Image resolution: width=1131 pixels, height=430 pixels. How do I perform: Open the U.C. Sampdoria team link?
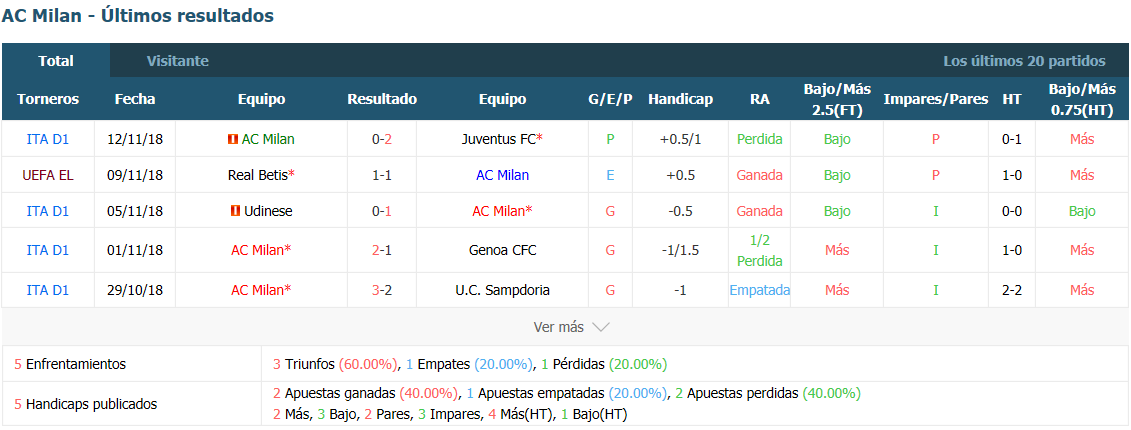(x=502, y=290)
